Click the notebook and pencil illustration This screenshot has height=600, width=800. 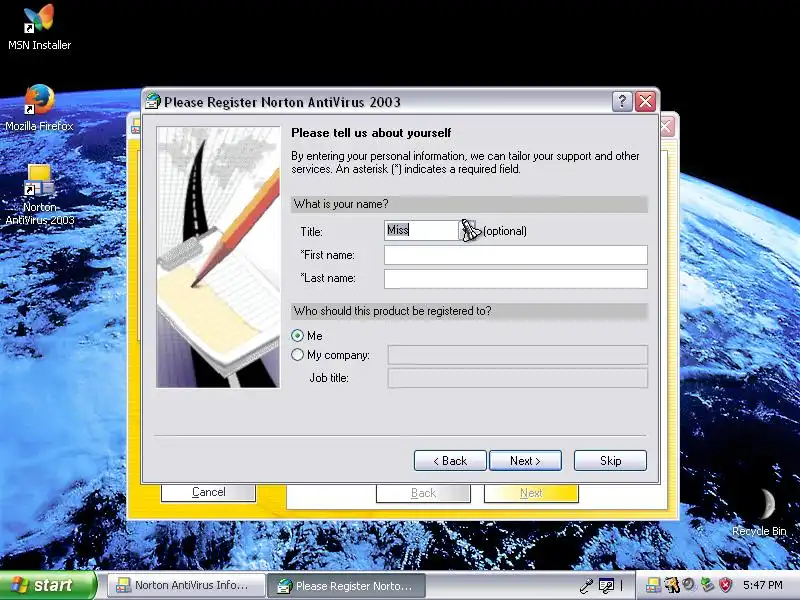pos(218,257)
